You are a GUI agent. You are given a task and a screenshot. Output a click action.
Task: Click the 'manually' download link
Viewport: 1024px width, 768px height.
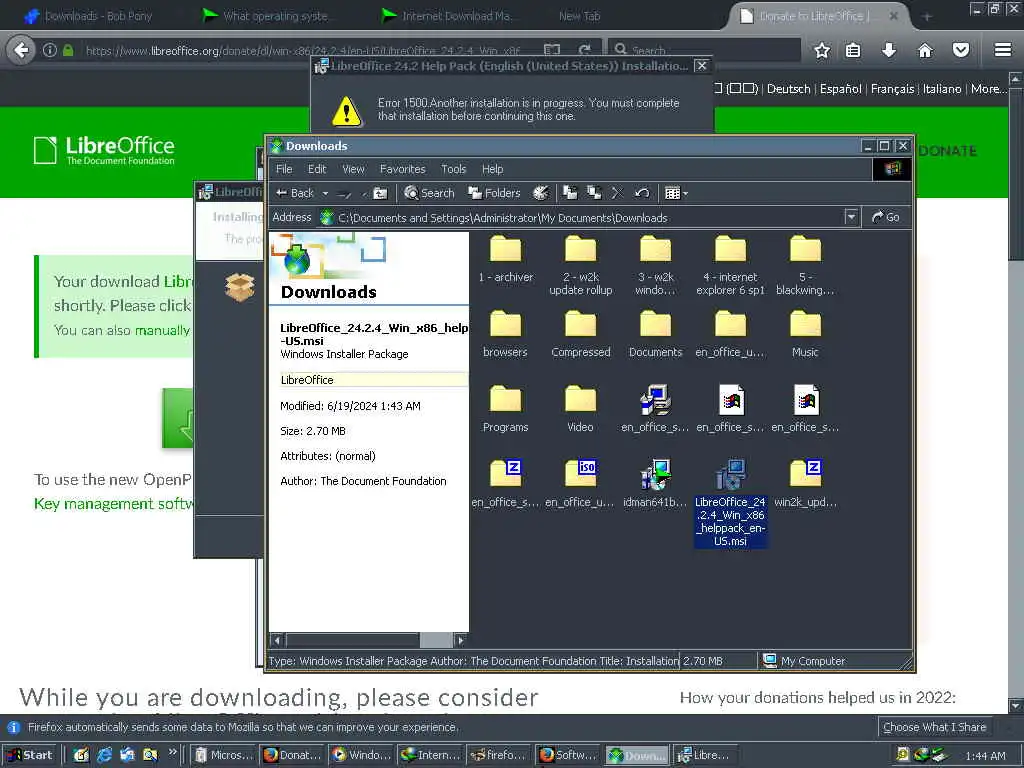[162, 330]
